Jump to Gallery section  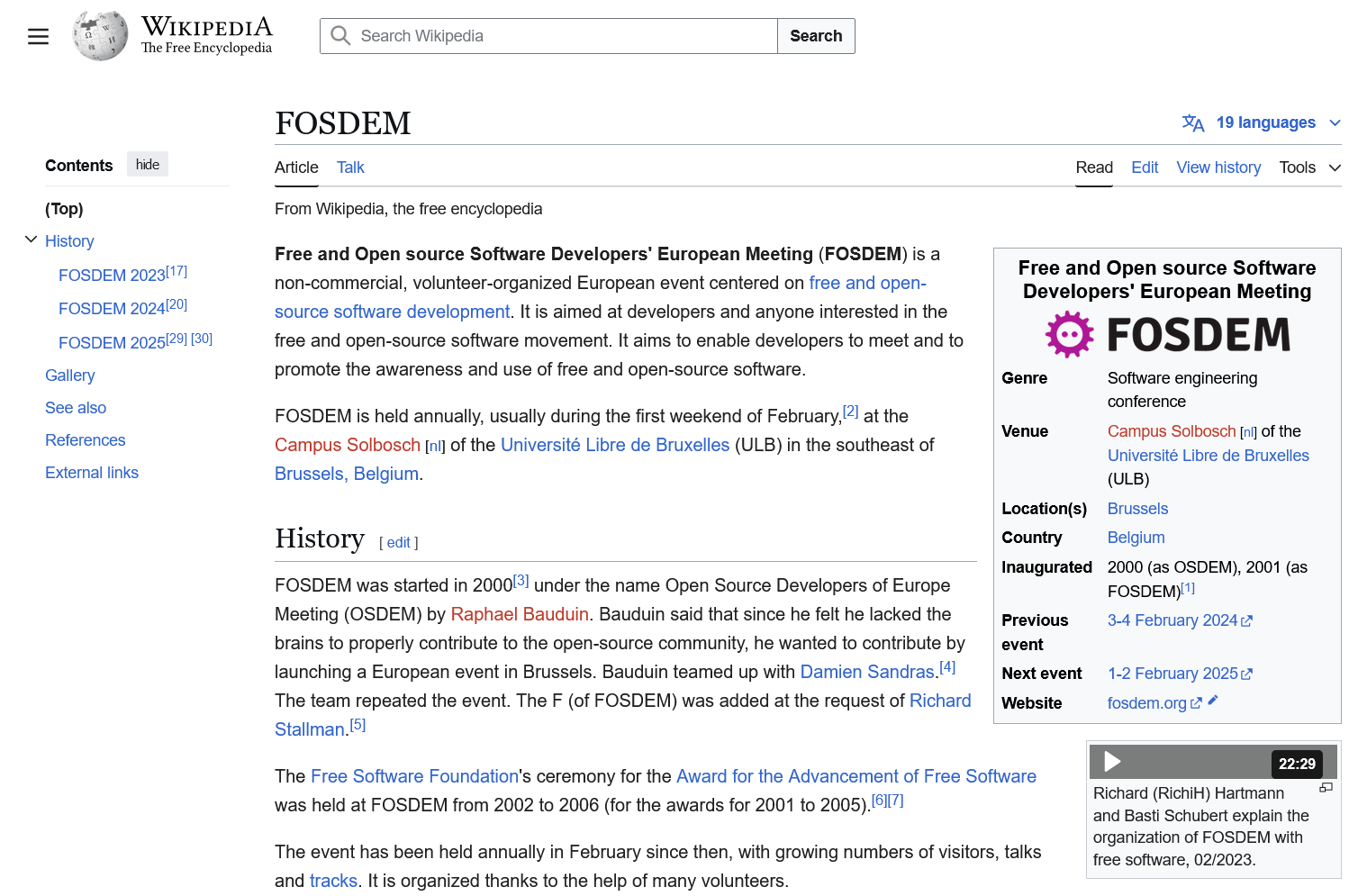(70, 376)
